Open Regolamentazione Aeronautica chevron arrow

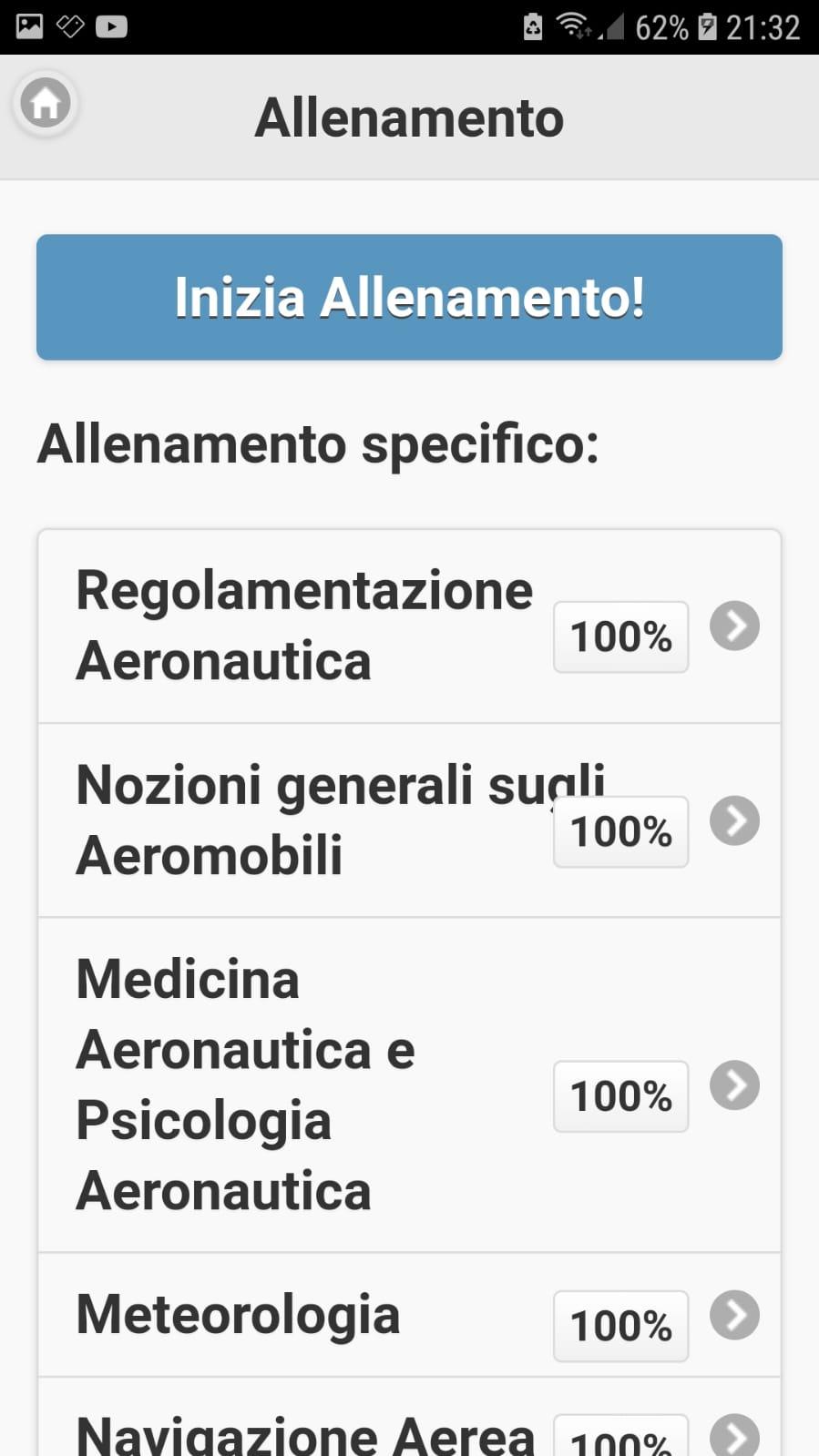(734, 626)
